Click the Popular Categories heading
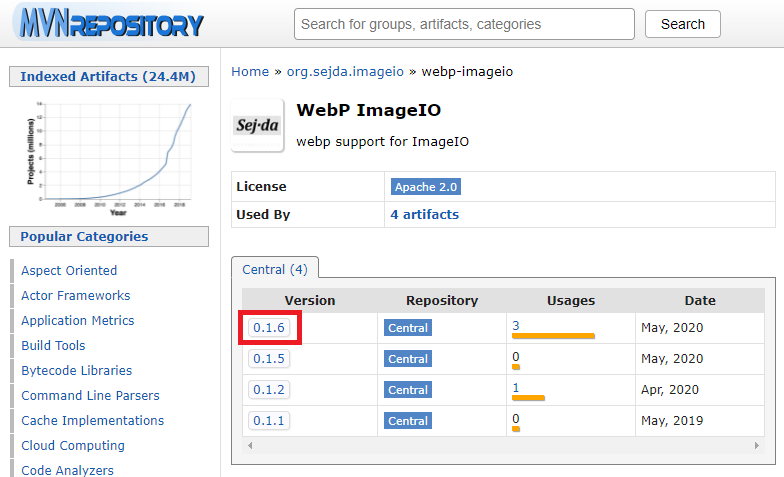Viewport: 784px width, 477px height. pyautogui.click(x=108, y=236)
